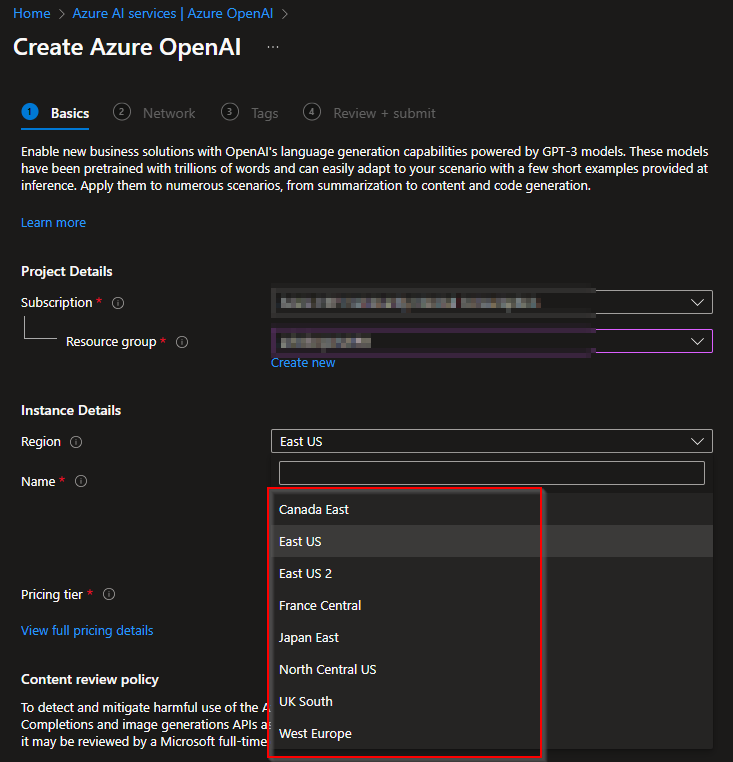Choose West Europe region

click(492, 734)
